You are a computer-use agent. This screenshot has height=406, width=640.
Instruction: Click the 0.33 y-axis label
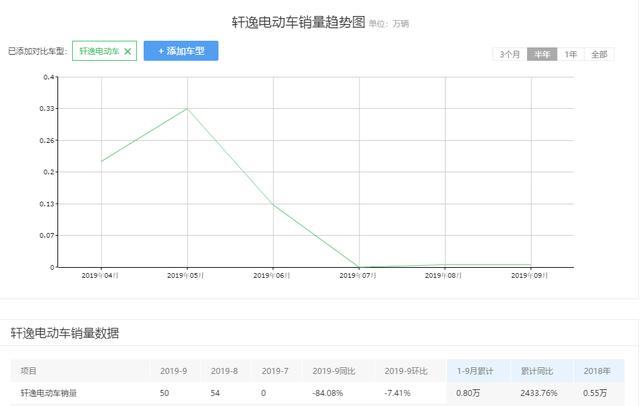click(x=47, y=109)
